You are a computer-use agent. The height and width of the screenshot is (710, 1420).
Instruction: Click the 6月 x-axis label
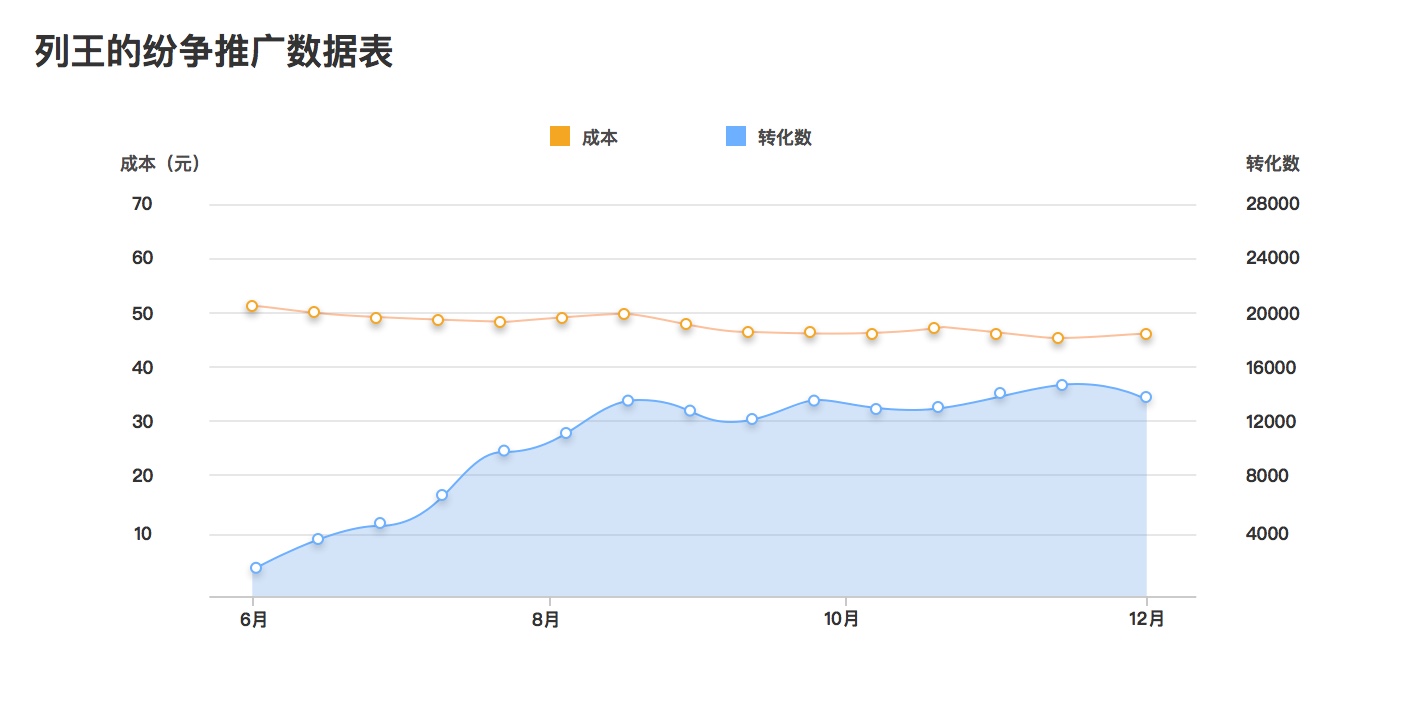254,619
